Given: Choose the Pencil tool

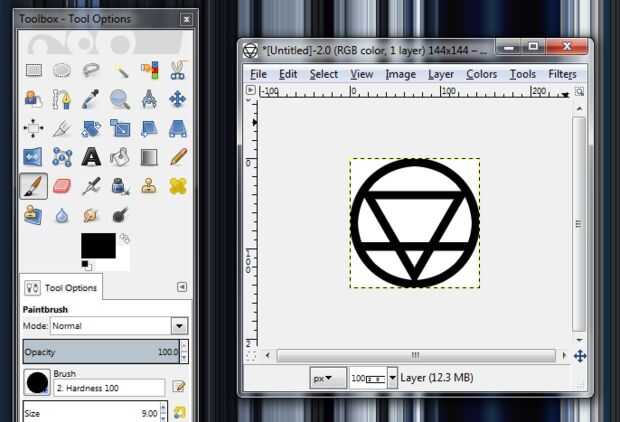Looking at the screenshot, I should tap(178, 157).
